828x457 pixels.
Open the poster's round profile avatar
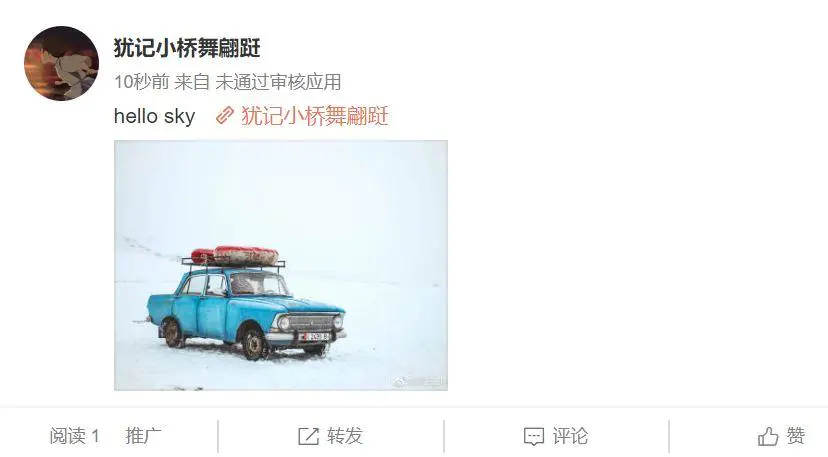pos(61,63)
